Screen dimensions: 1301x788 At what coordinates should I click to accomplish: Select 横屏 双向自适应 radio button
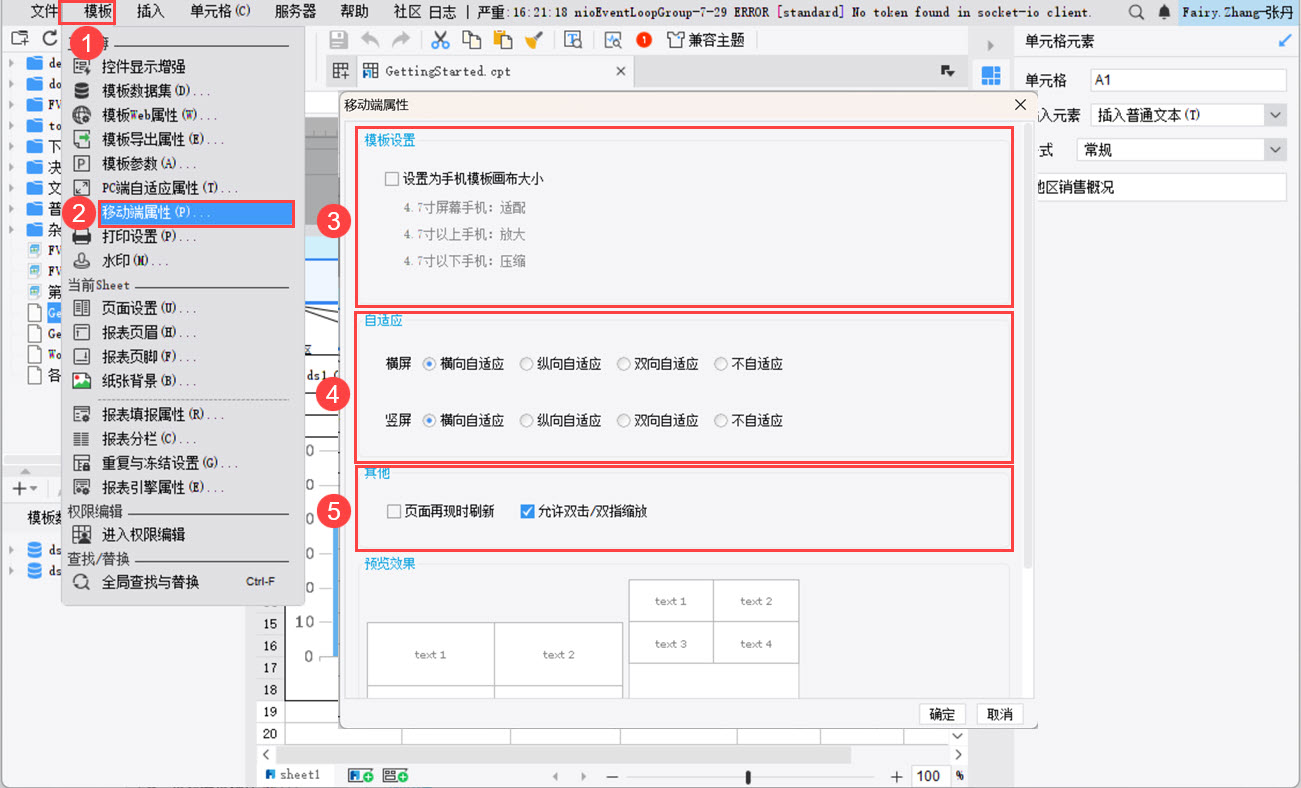[x=623, y=364]
